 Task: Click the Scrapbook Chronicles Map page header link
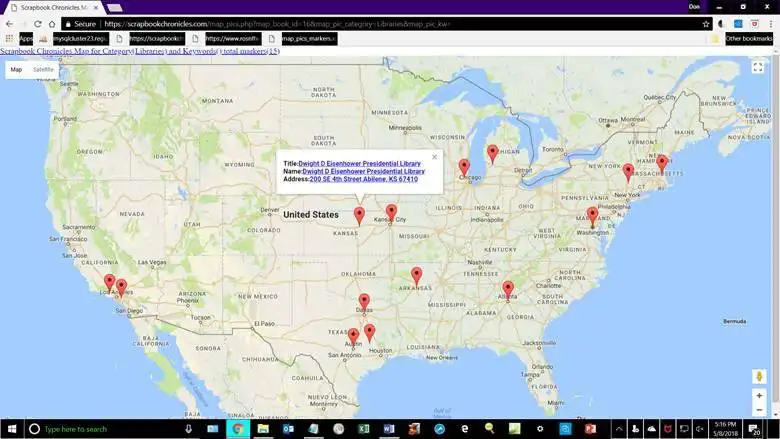140,51
